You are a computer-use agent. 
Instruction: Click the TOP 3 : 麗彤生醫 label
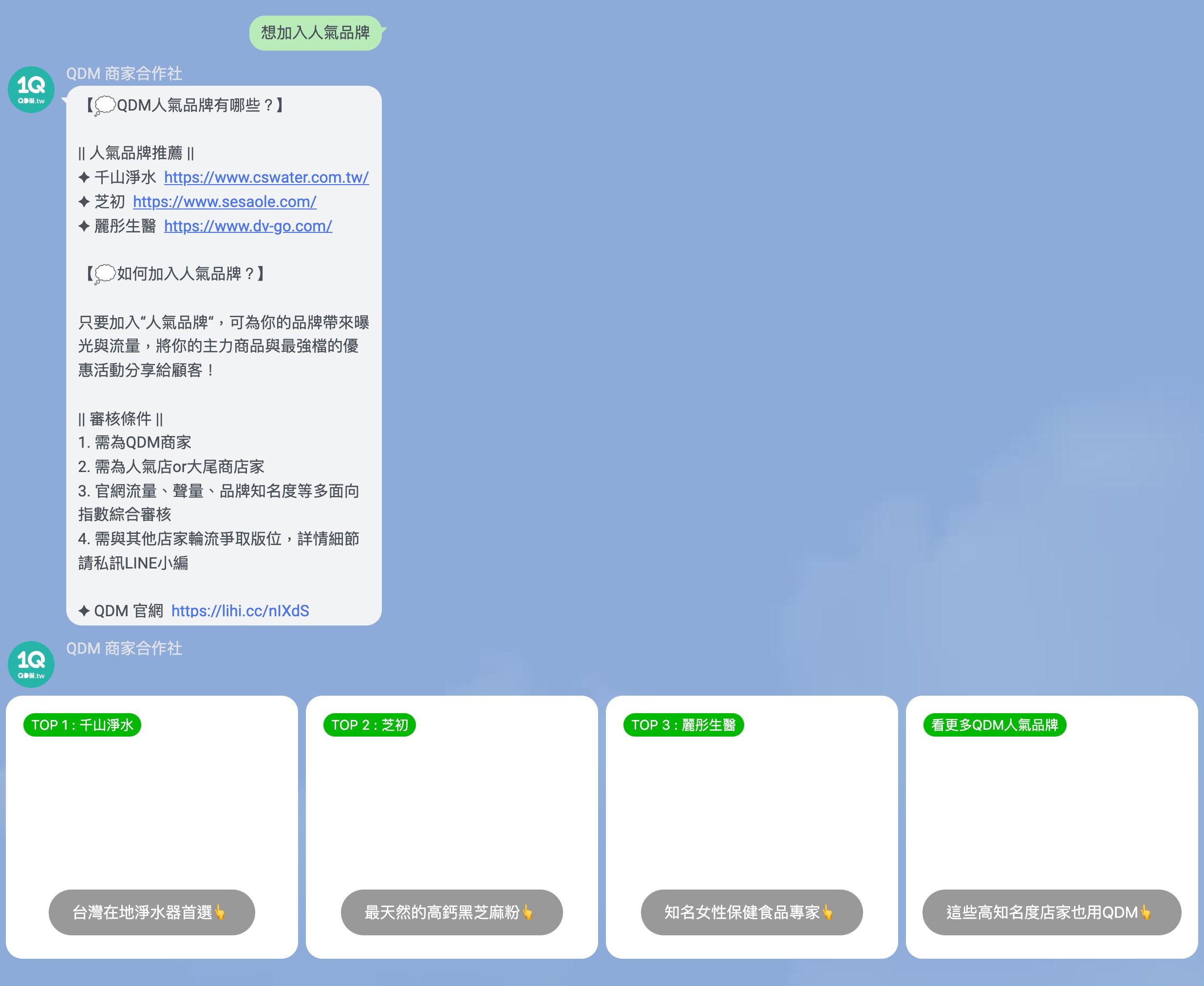(683, 725)
